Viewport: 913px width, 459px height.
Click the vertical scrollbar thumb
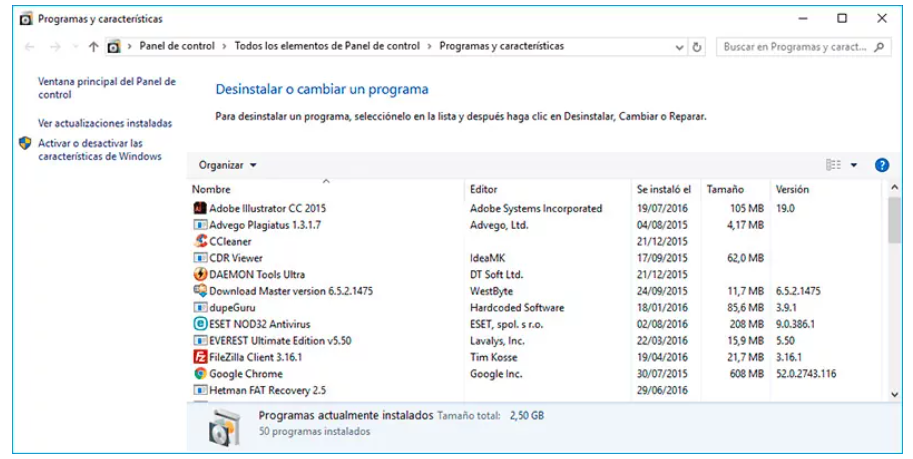[894, 220]
